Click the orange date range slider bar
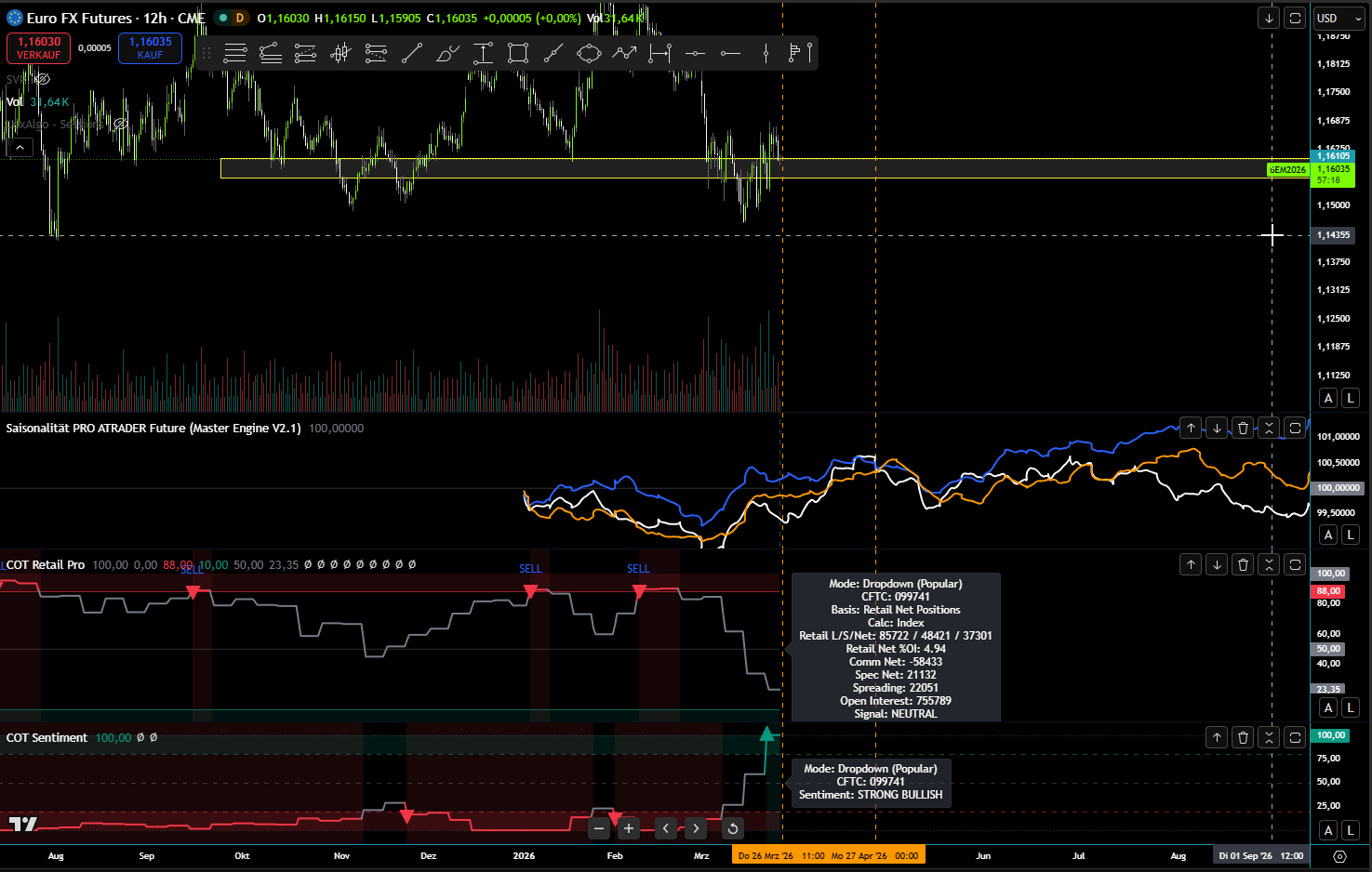The height and width of the screenshot is (872, 1372). [x=828, y=854]
